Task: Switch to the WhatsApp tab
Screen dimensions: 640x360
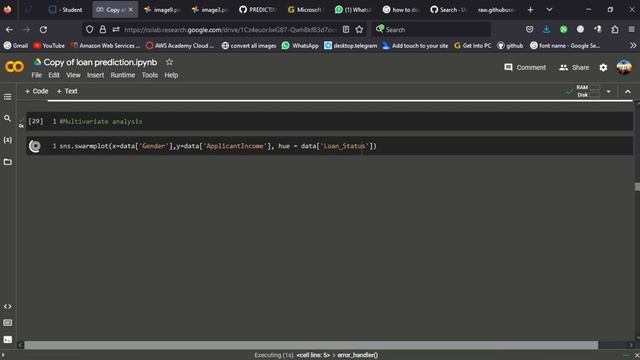Action: pyautogui.click(x=353, y=10)
